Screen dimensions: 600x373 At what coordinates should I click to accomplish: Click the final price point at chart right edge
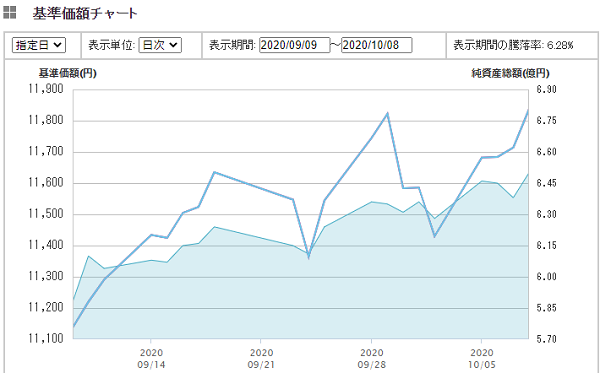coord(528,111)
